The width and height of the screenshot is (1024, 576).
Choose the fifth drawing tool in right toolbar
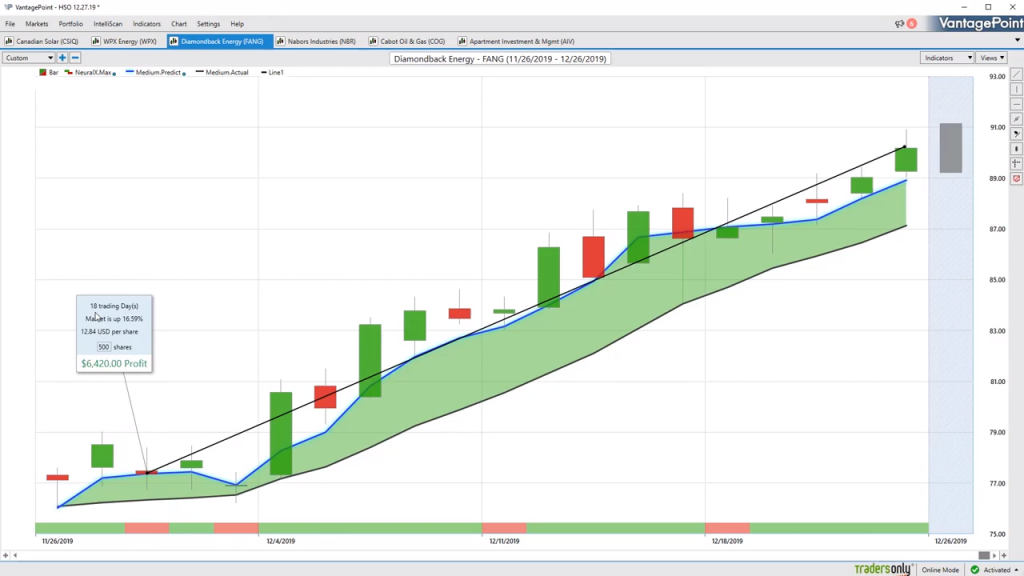click(1016, 134)
